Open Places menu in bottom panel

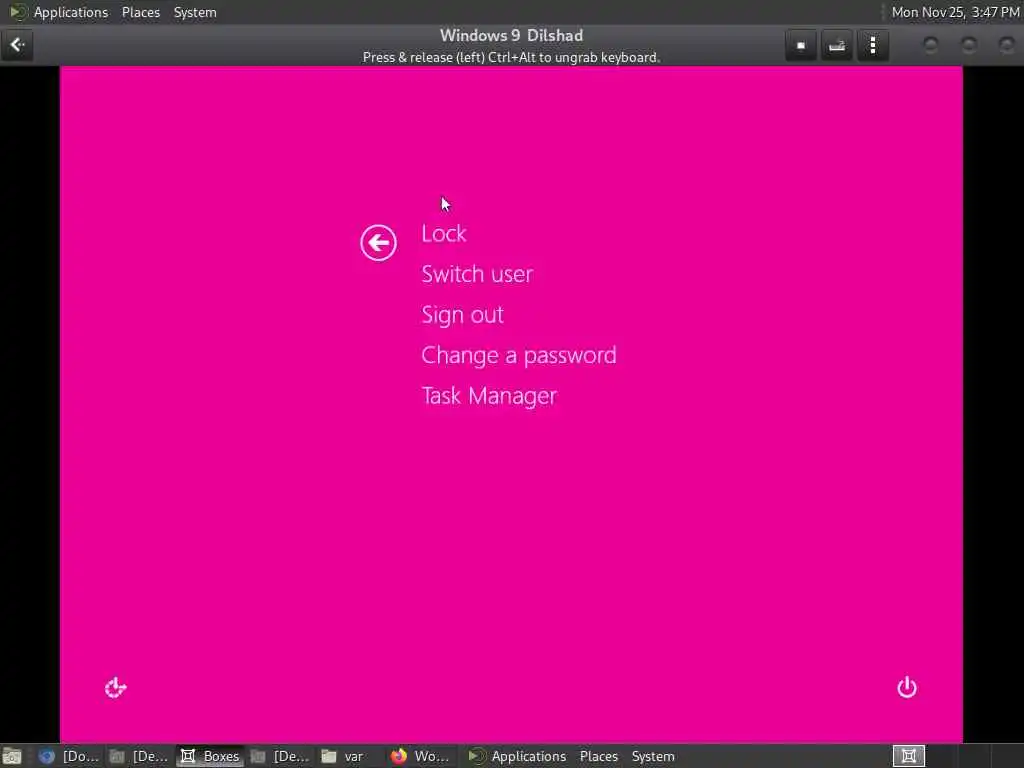pyautogui.click(x=598, y=756)
